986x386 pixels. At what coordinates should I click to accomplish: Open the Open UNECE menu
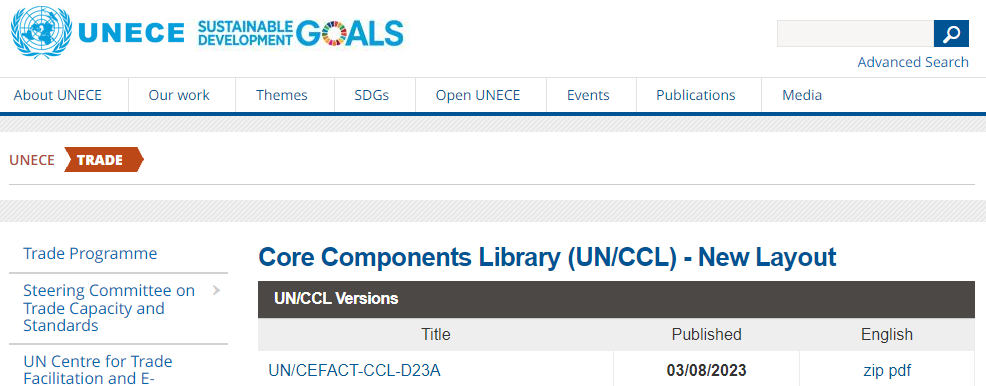pyautogui.click(x=478, y=95)
